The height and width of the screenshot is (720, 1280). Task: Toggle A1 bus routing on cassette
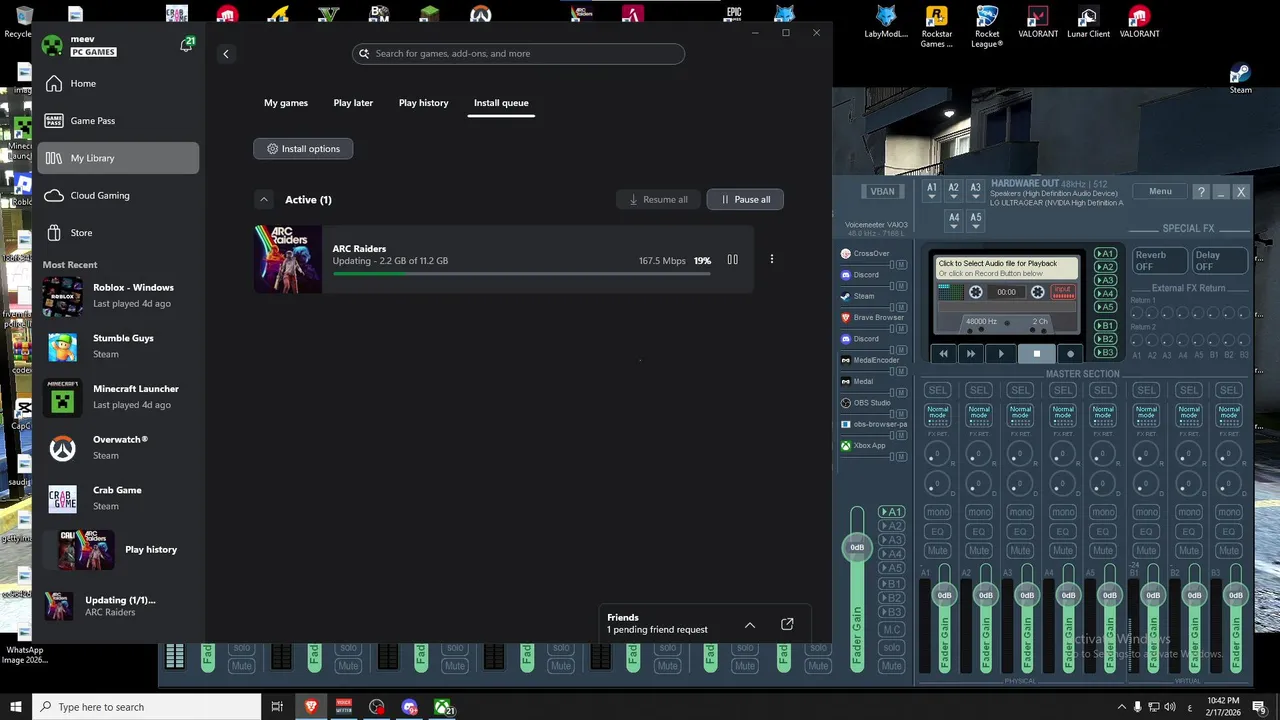[1105, 254]
